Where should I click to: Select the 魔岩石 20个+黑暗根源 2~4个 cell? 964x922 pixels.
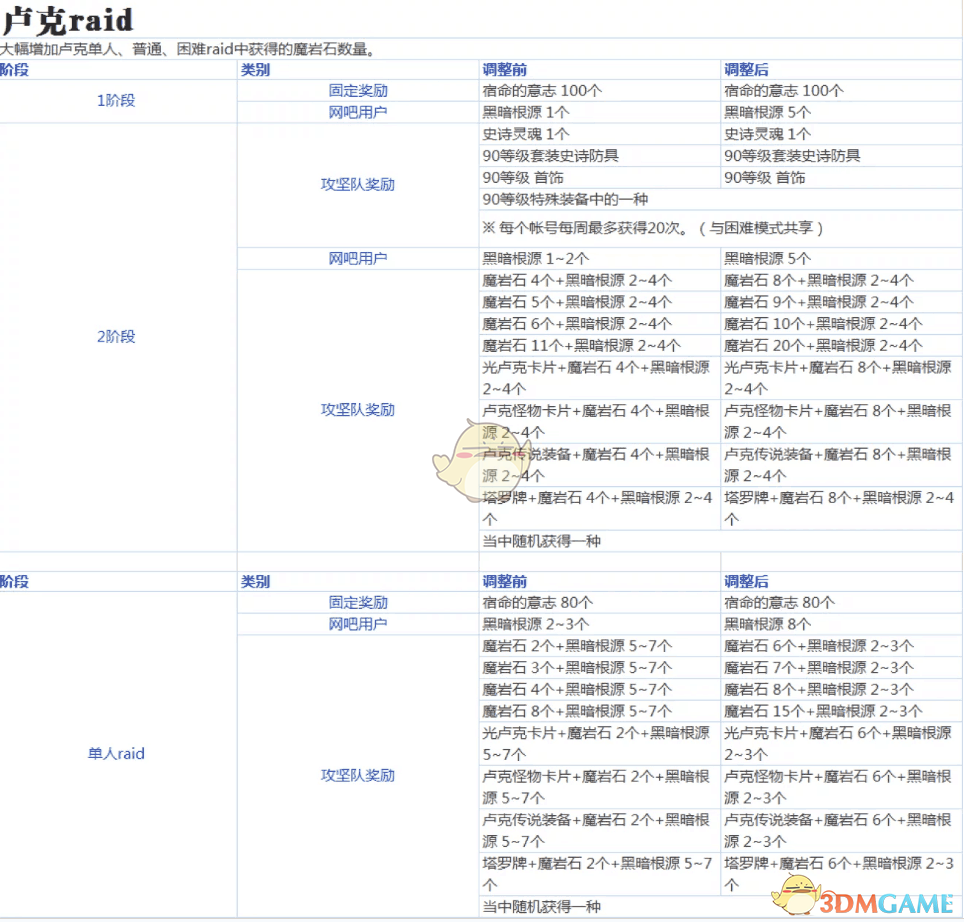[x=823, y=346]
